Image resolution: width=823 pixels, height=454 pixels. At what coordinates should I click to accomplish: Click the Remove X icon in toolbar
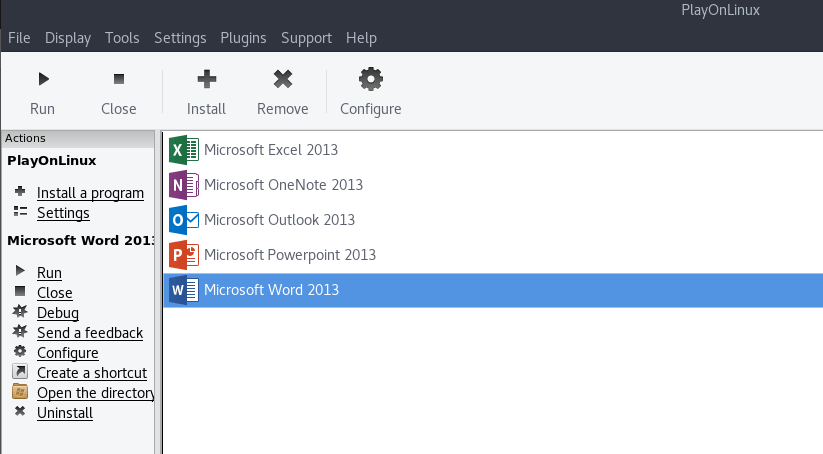click(x=283, y=79)
